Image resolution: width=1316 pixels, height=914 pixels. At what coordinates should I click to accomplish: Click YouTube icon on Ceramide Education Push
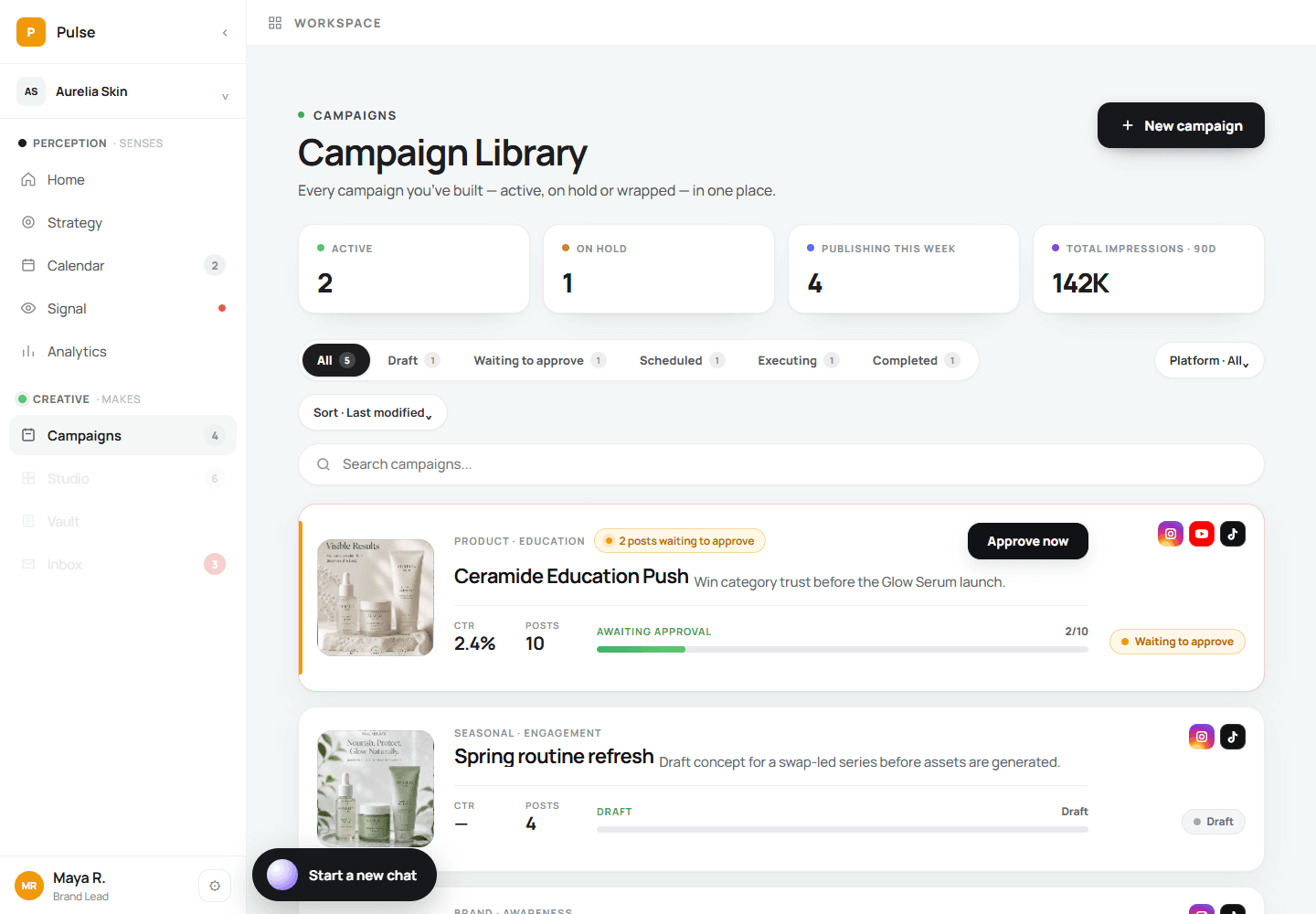click(1202, 534)
